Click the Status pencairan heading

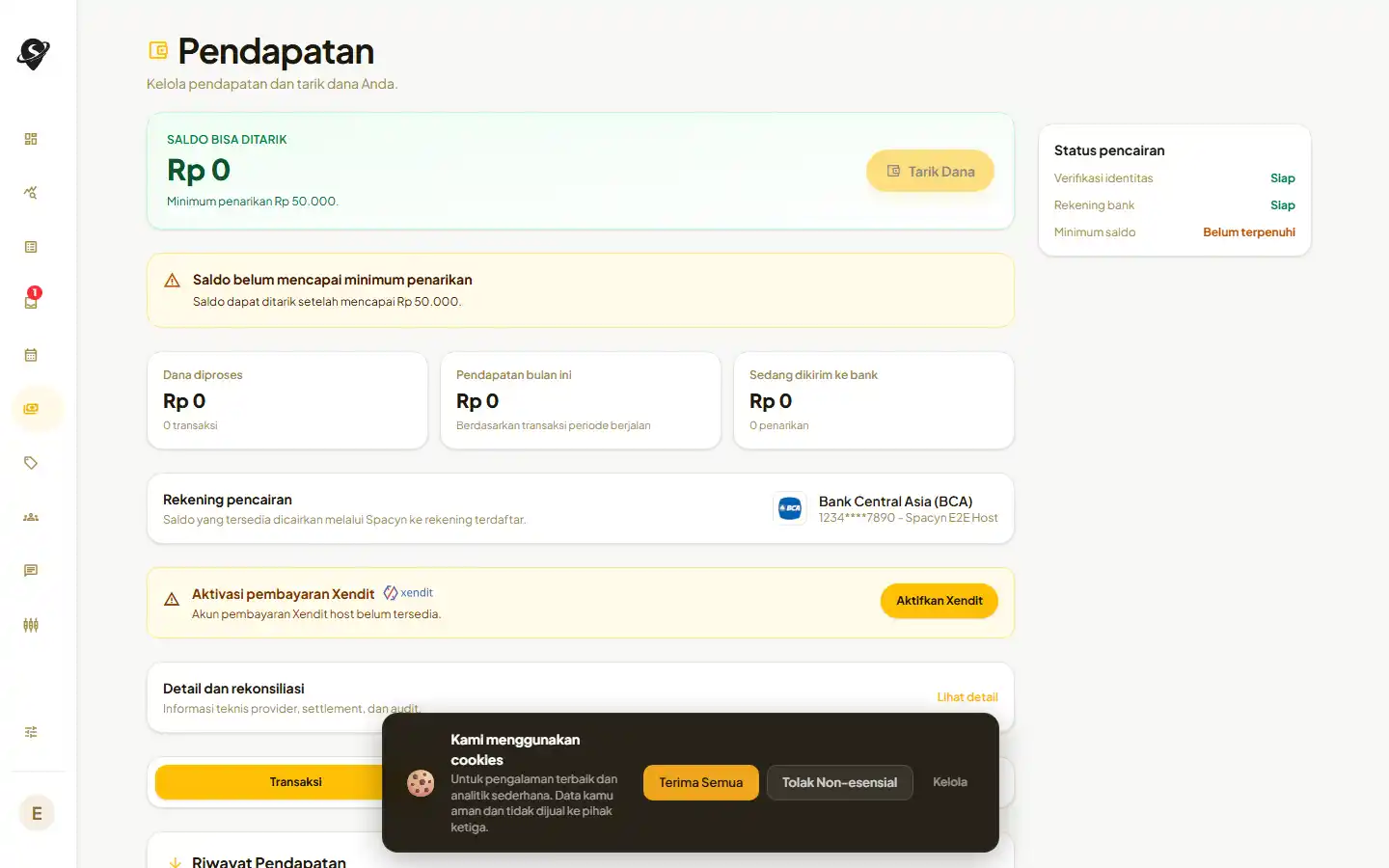tap(1109, 150)
